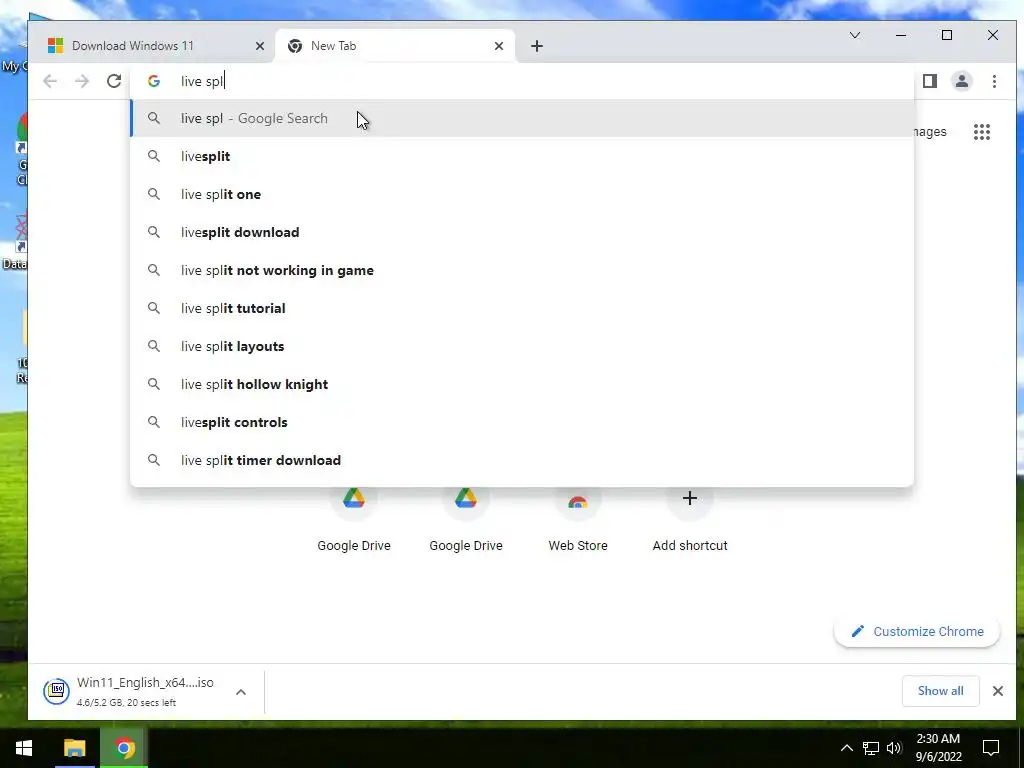Click search icon beside 'livesplit' suggestion
Image resolution: width=1024 pixels, height=768 pixels.
point(153,156)
